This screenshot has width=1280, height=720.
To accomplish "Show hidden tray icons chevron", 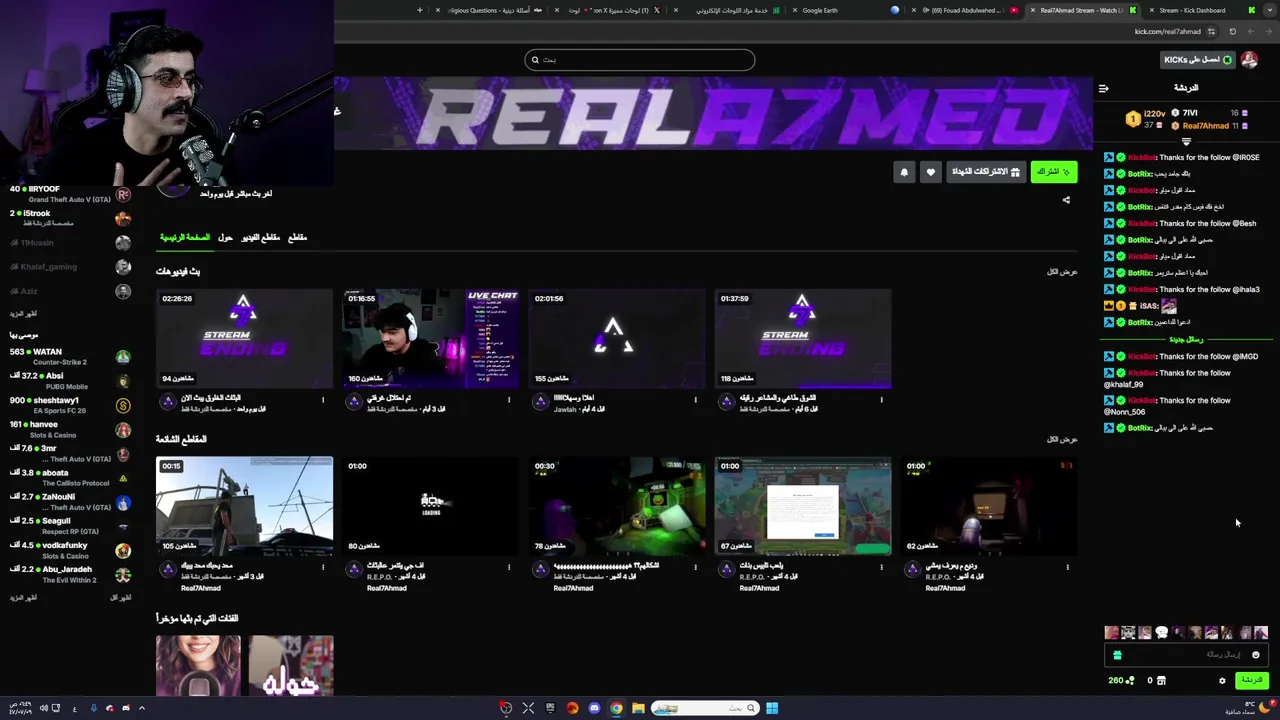I will coord(141,708).
